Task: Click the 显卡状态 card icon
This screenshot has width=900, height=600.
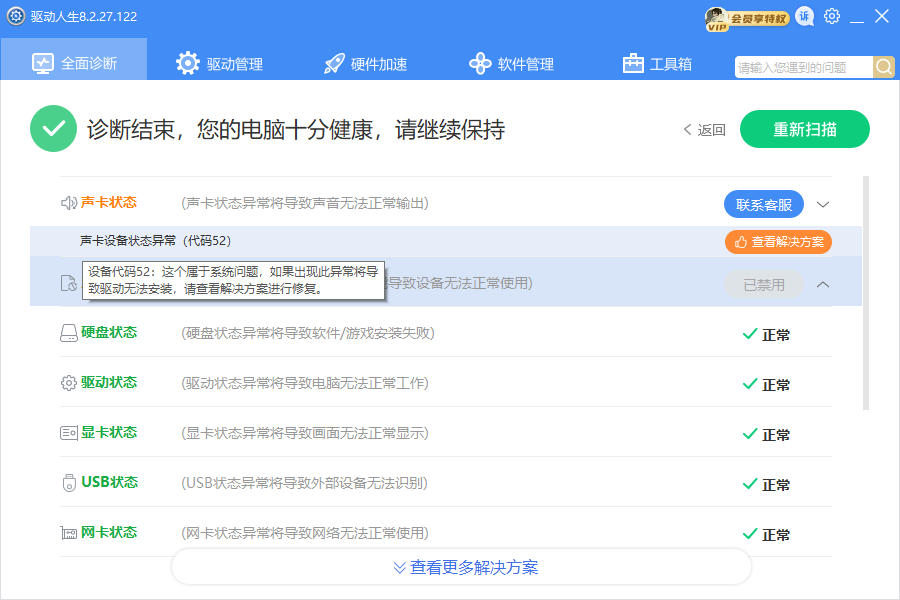Action: pos(69,433)
